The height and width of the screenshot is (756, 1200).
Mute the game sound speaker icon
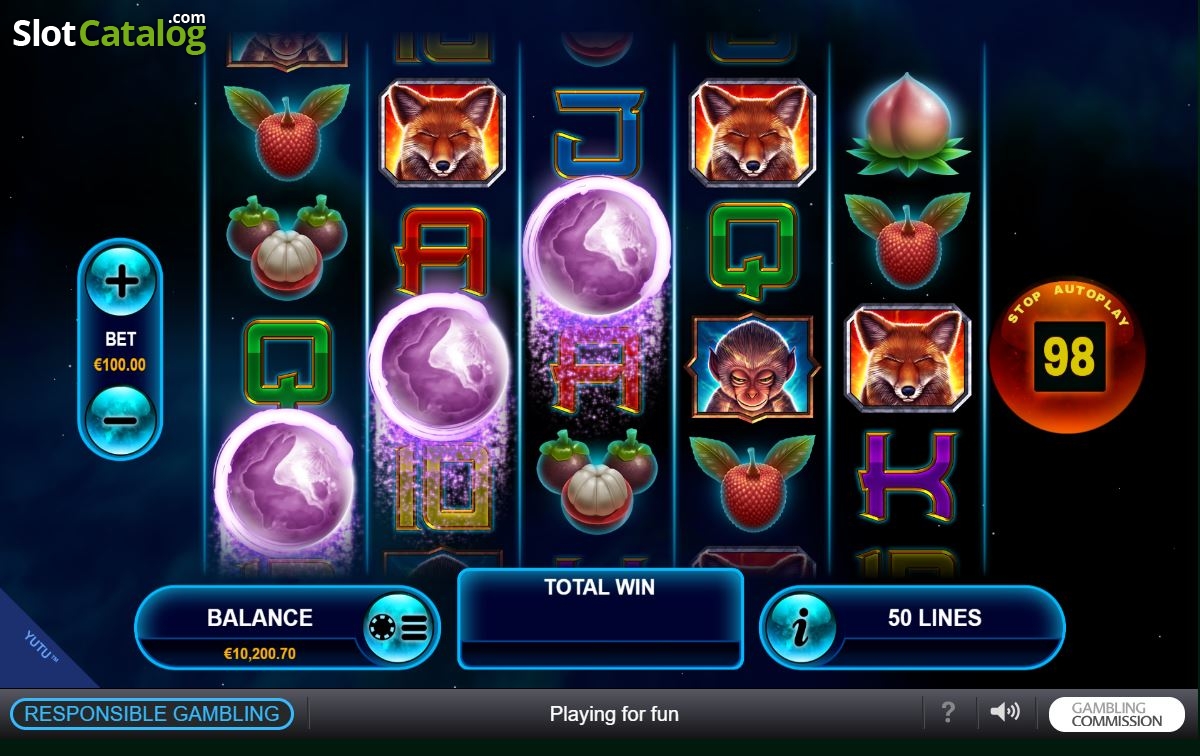click(x=1004, y=712)
